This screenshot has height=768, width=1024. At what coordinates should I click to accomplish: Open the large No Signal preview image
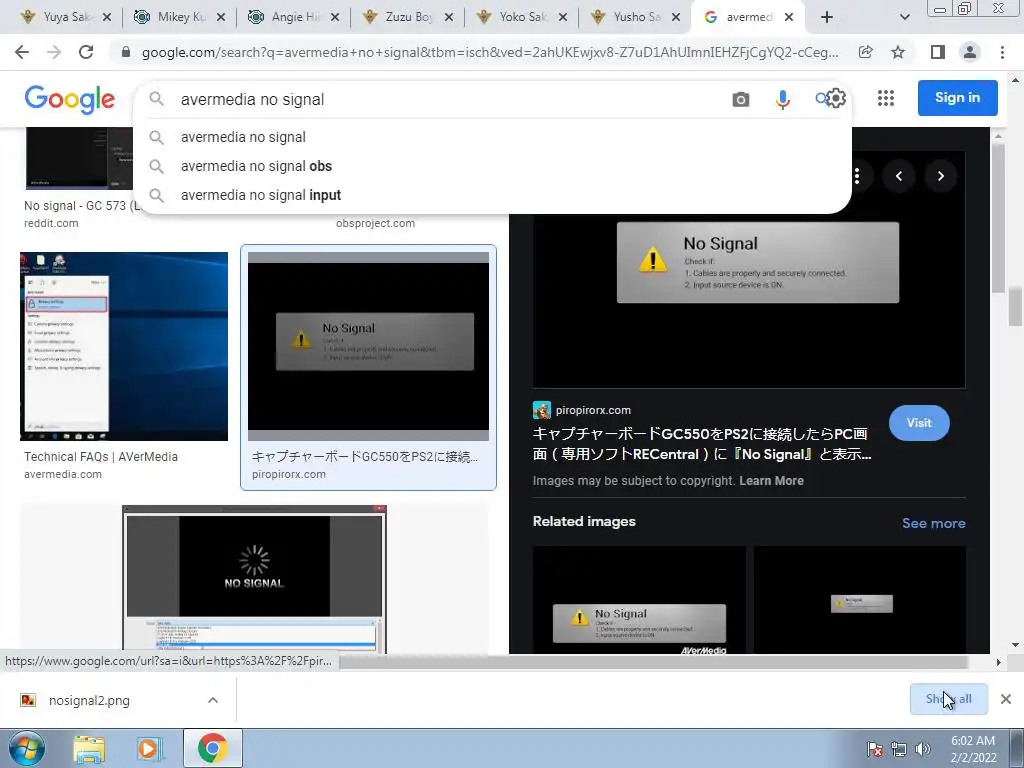pos(748,269)
